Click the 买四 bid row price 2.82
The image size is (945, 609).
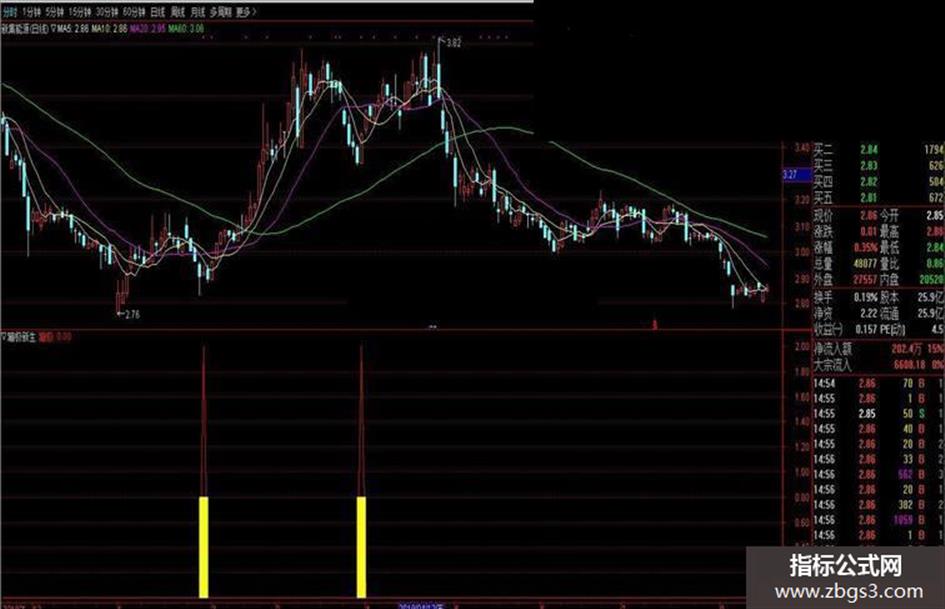pos(868,182)
